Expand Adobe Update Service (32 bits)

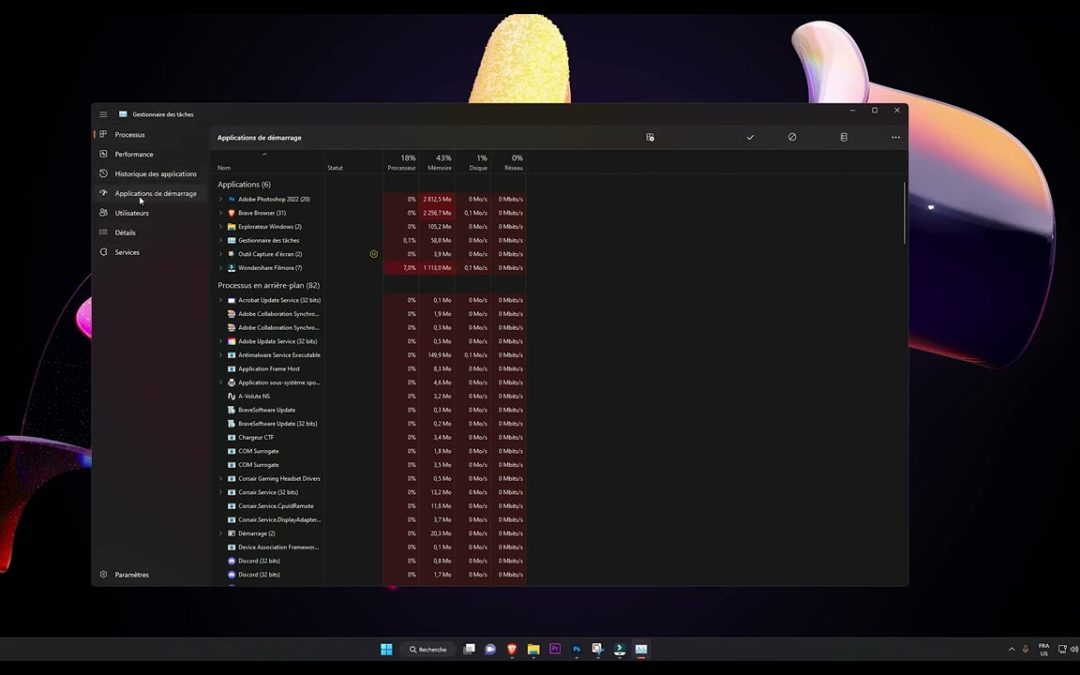pyautogui.click(x=220, y=341)
